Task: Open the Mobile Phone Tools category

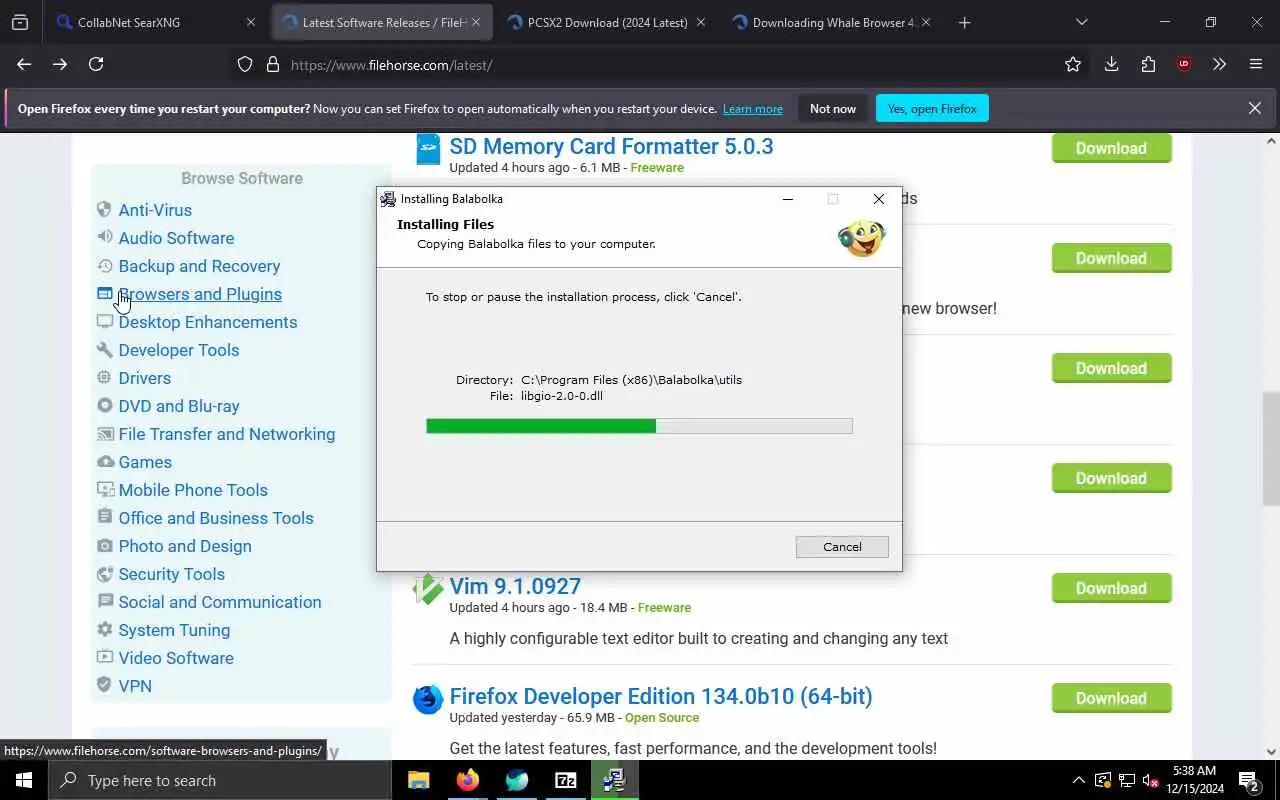Action: coord(193,490)
